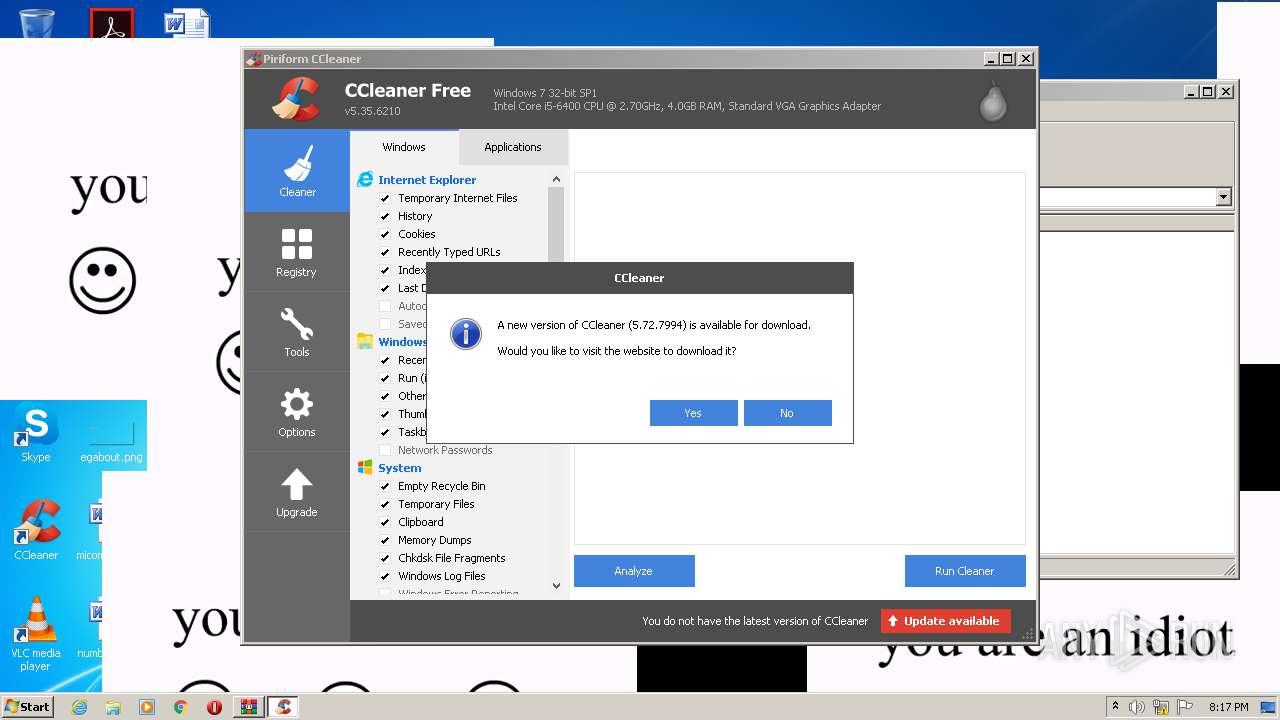Open the Start menu
Image resolution: width=1280 pixels, height=720 pixels.
coord(28,707)
